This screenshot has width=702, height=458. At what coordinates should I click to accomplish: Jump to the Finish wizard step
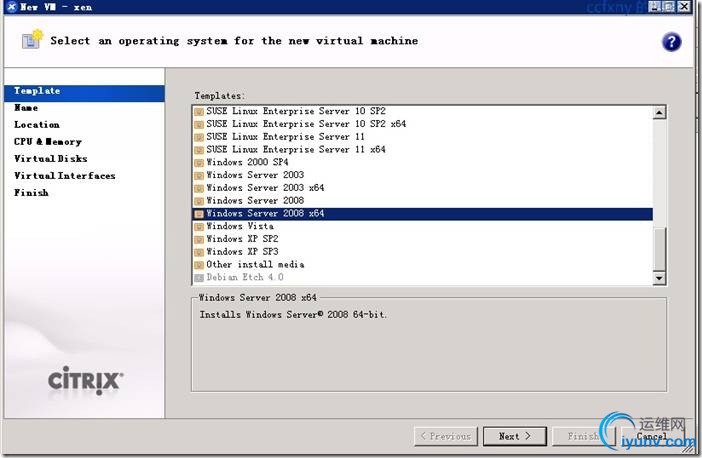click(x=31, y=193)
